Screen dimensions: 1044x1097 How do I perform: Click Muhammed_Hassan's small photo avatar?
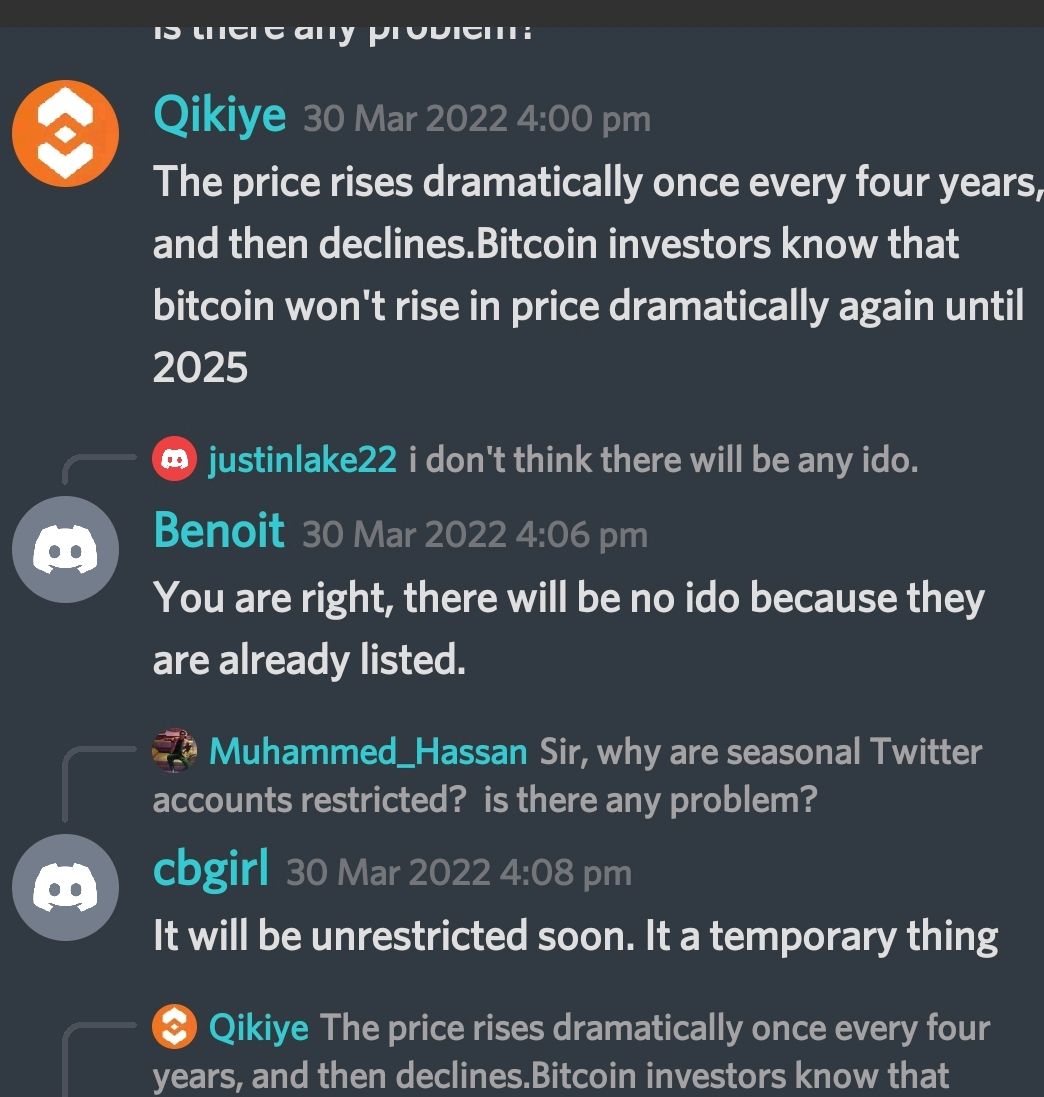coord(174,751)
